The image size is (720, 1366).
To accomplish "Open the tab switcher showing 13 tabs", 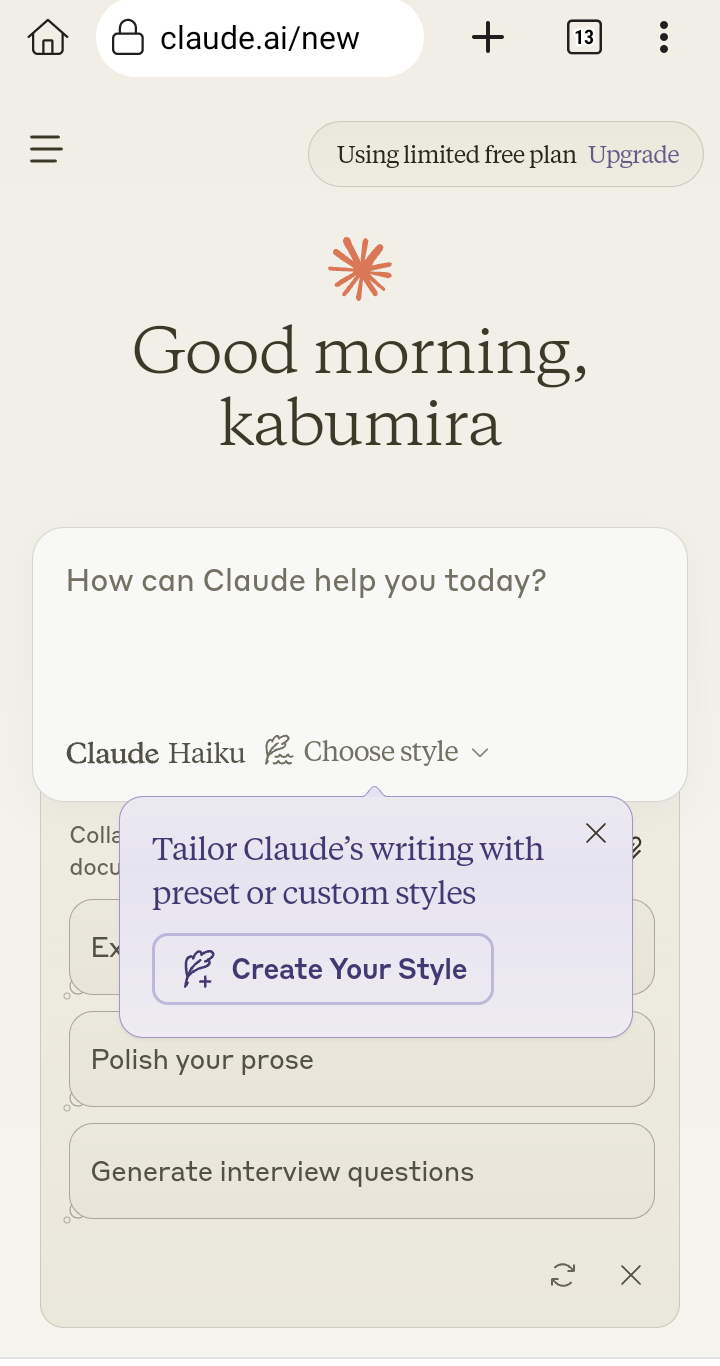I will pyautogui.click(x=584, y=39).
